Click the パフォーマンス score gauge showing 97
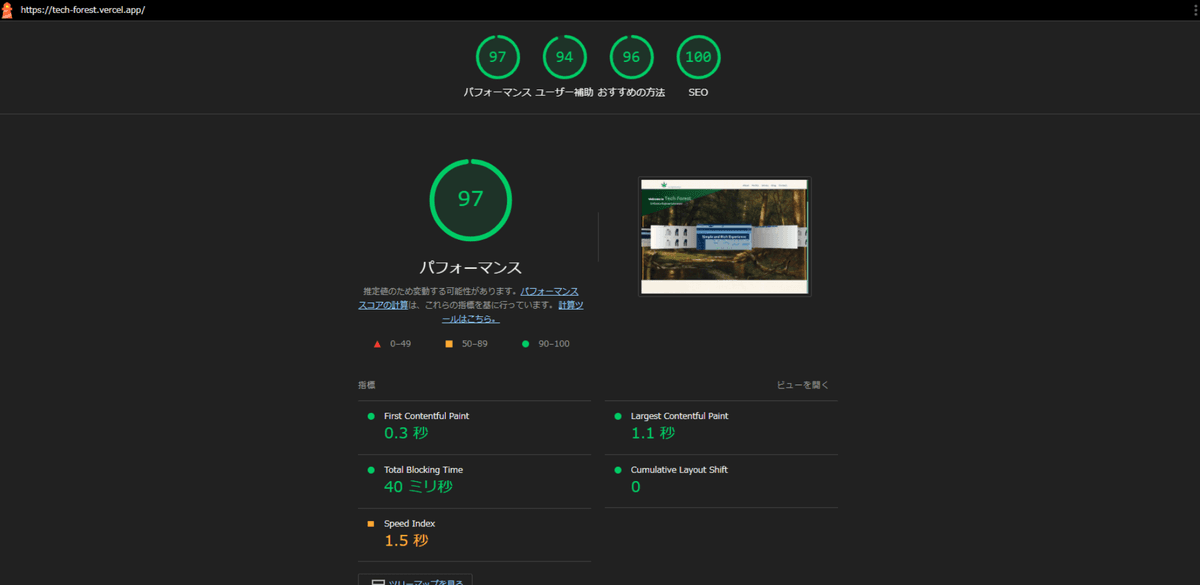This screenshot has height=585, width=1200. coord(498,57)
